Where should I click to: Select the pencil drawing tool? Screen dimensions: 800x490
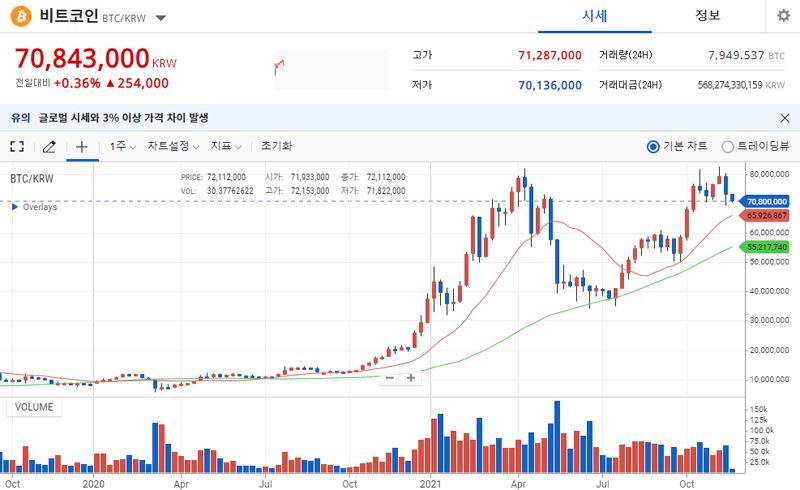49,147
